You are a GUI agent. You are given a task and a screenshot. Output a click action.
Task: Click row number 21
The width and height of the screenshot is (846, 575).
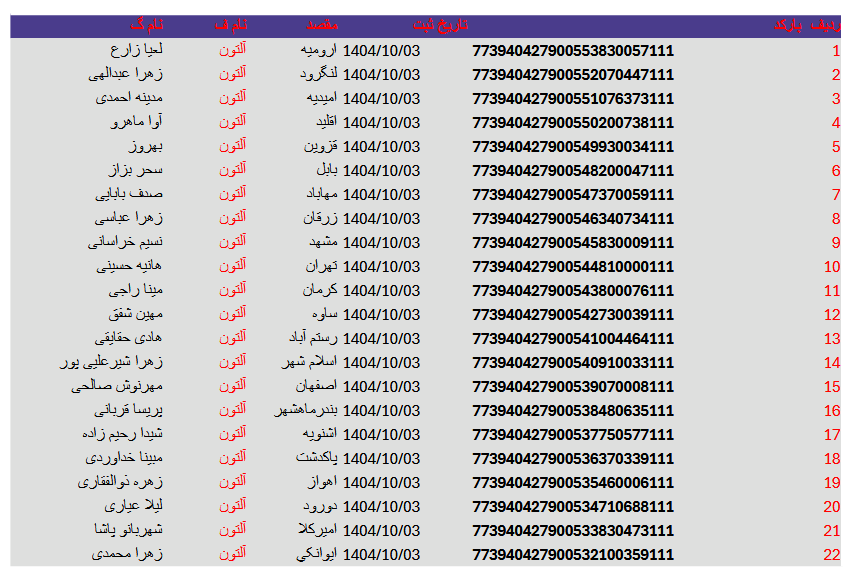(x=831, y=531)
